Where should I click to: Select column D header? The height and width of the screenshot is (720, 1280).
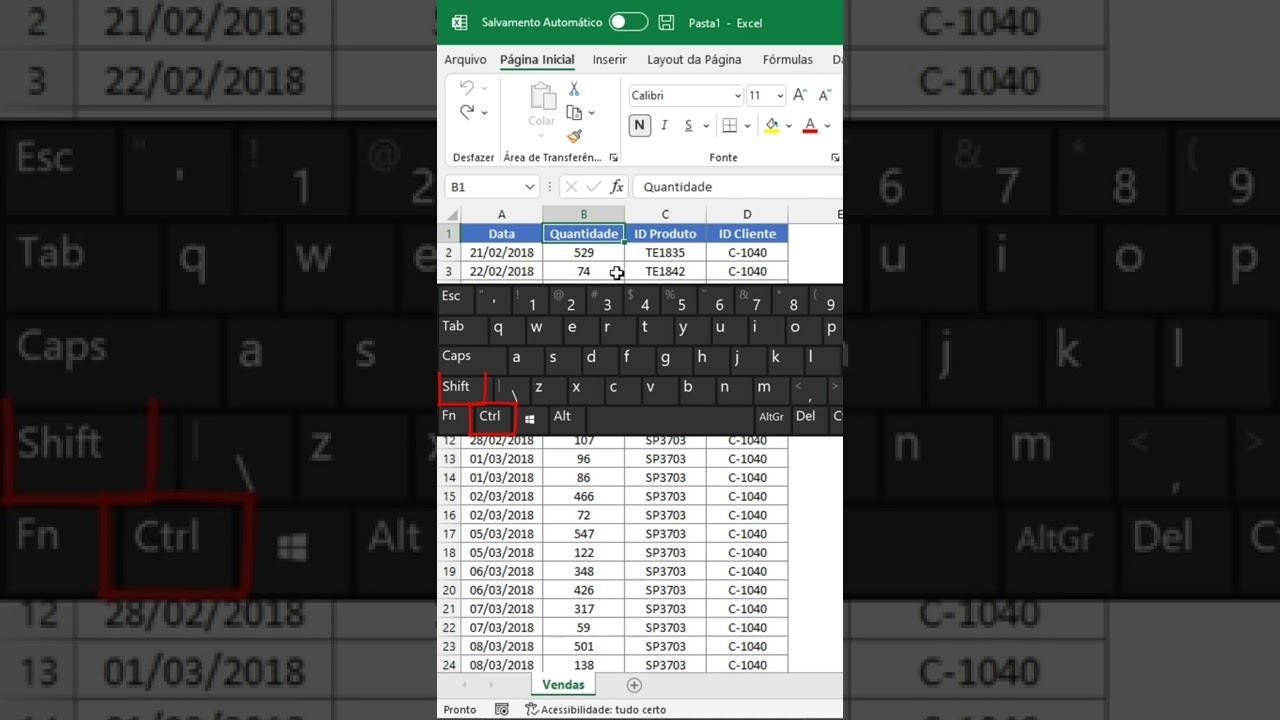(747, 215)
